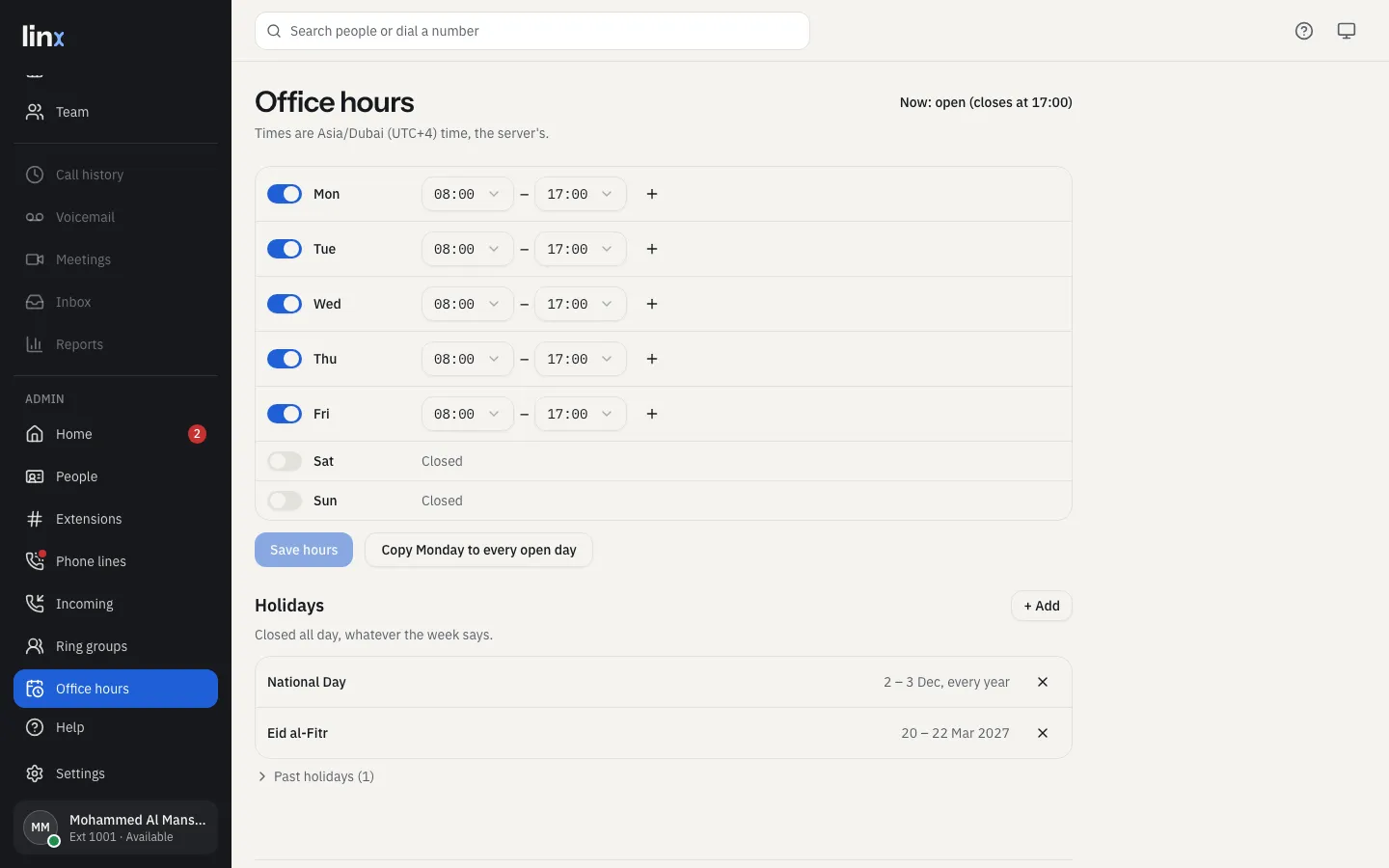The image size is (1389, 868).
Task: Open Phone lines admin page
Action: point(116,561)
